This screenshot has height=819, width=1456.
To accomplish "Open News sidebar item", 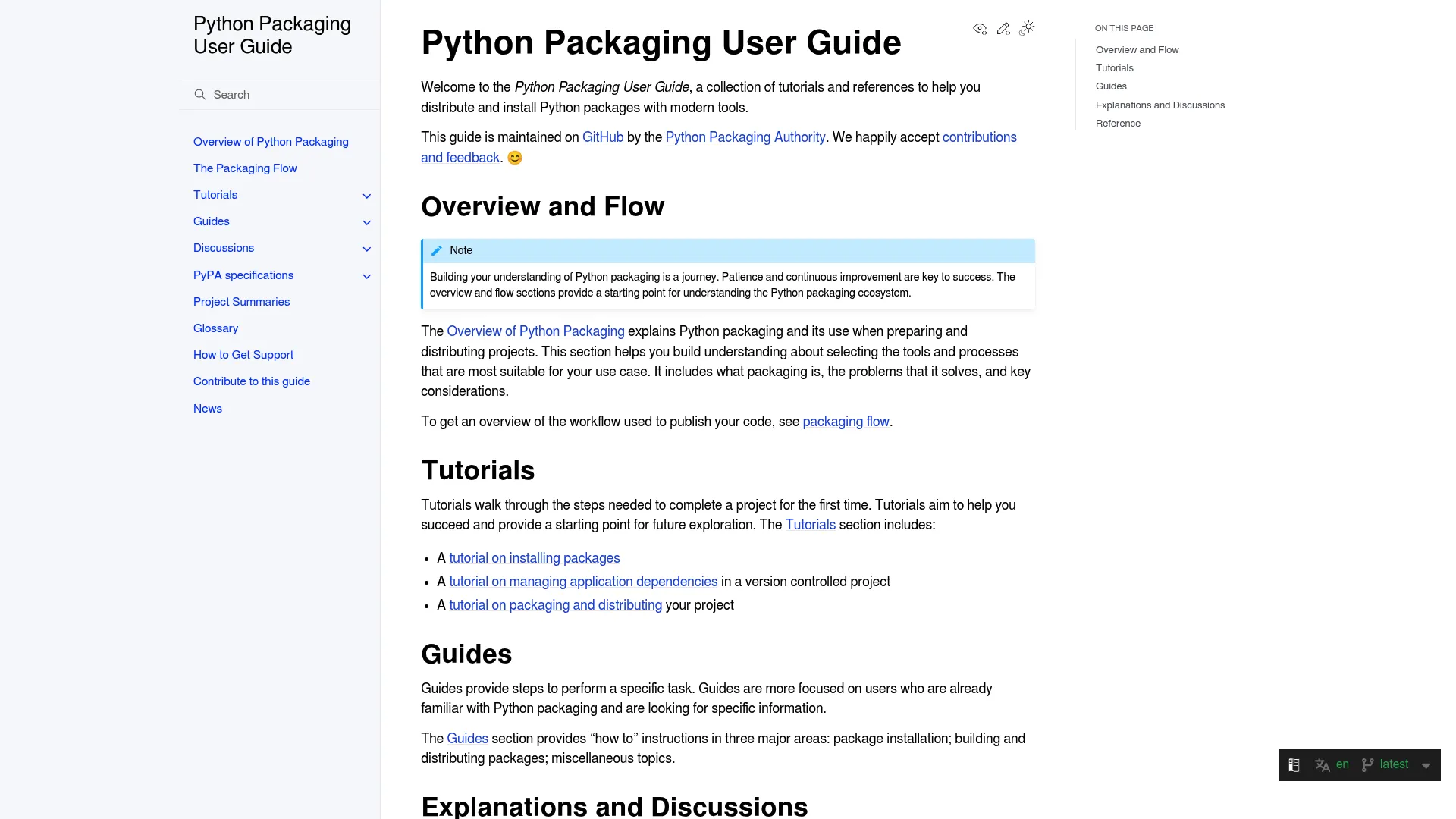I will coord(208,409).
